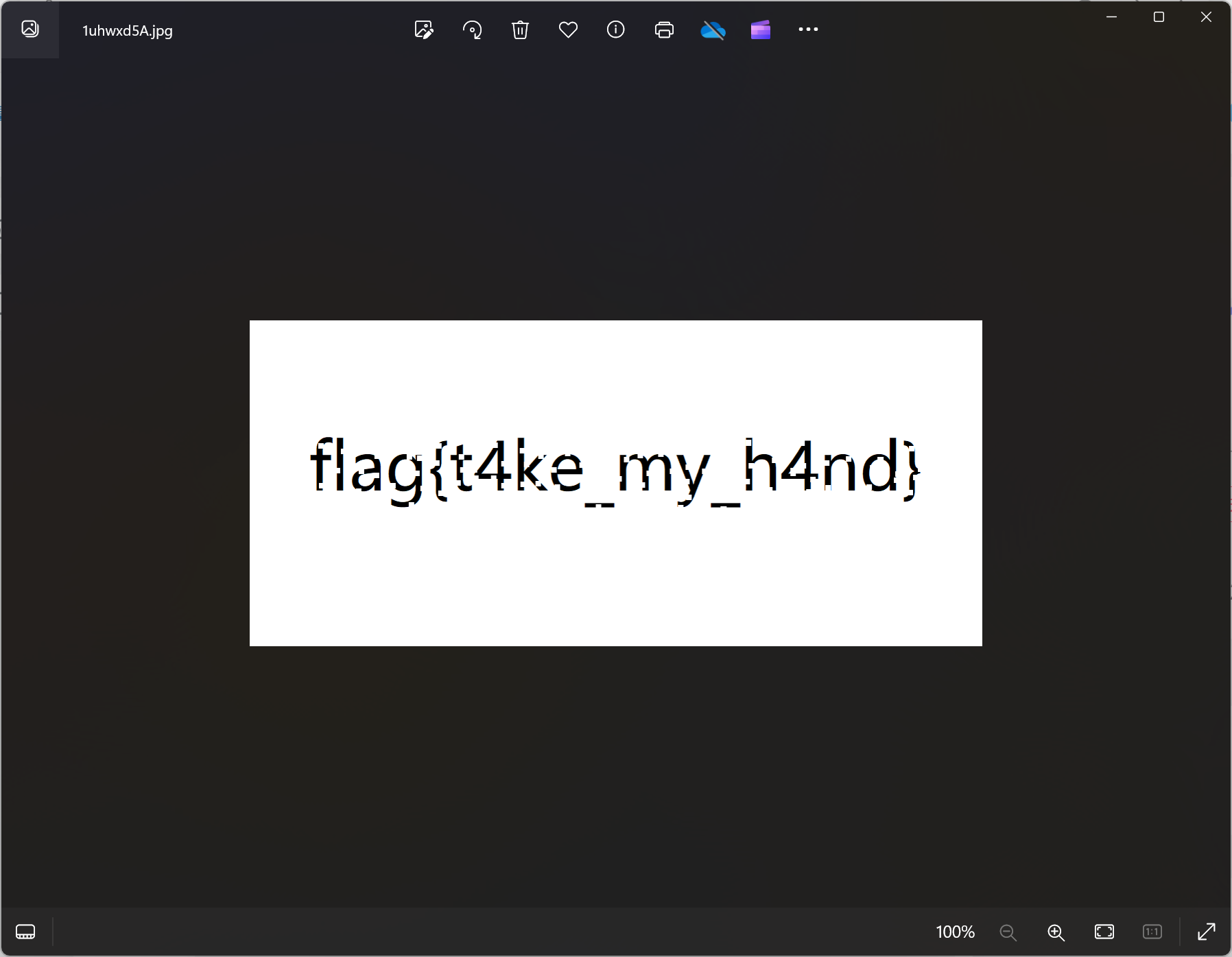The width and height of the screenshot is (1232, 957).
Task: Open the See more three-dots menu
Action: [x=808, y=29]
